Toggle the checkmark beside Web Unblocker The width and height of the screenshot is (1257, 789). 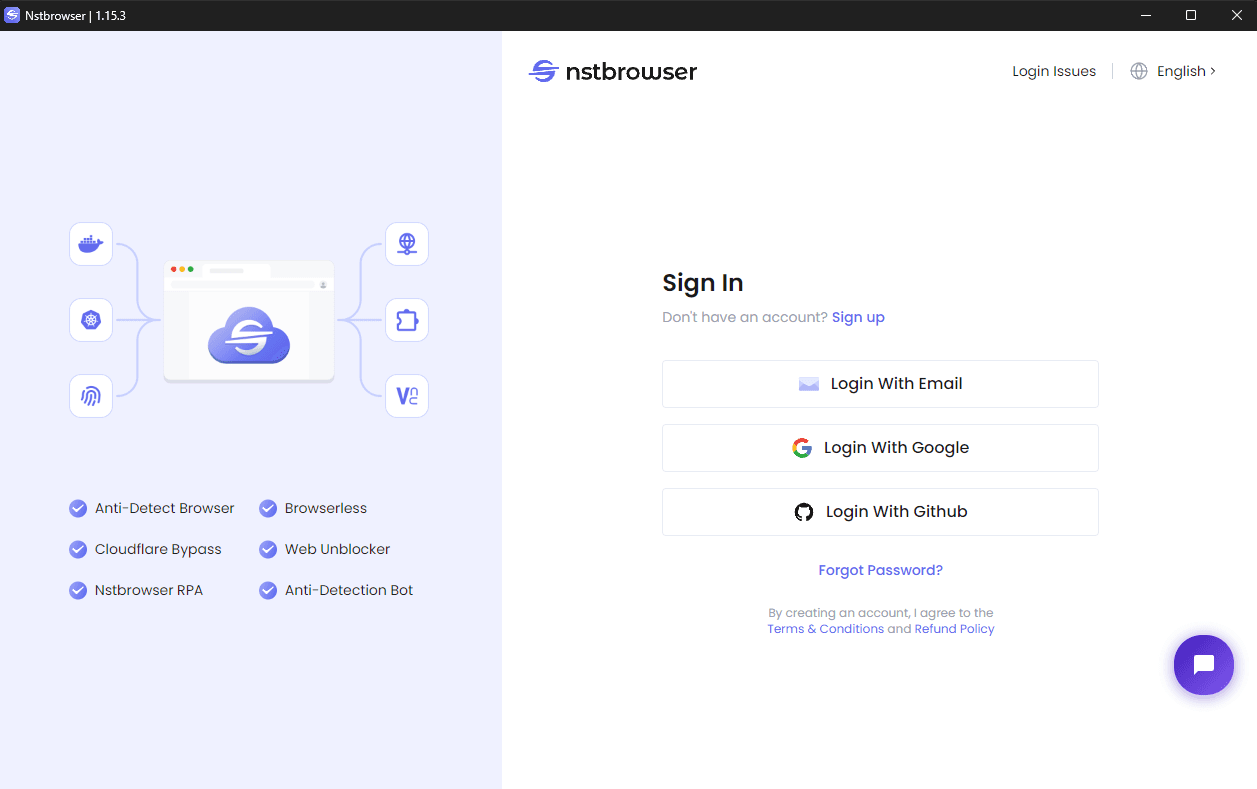[268, 549]
